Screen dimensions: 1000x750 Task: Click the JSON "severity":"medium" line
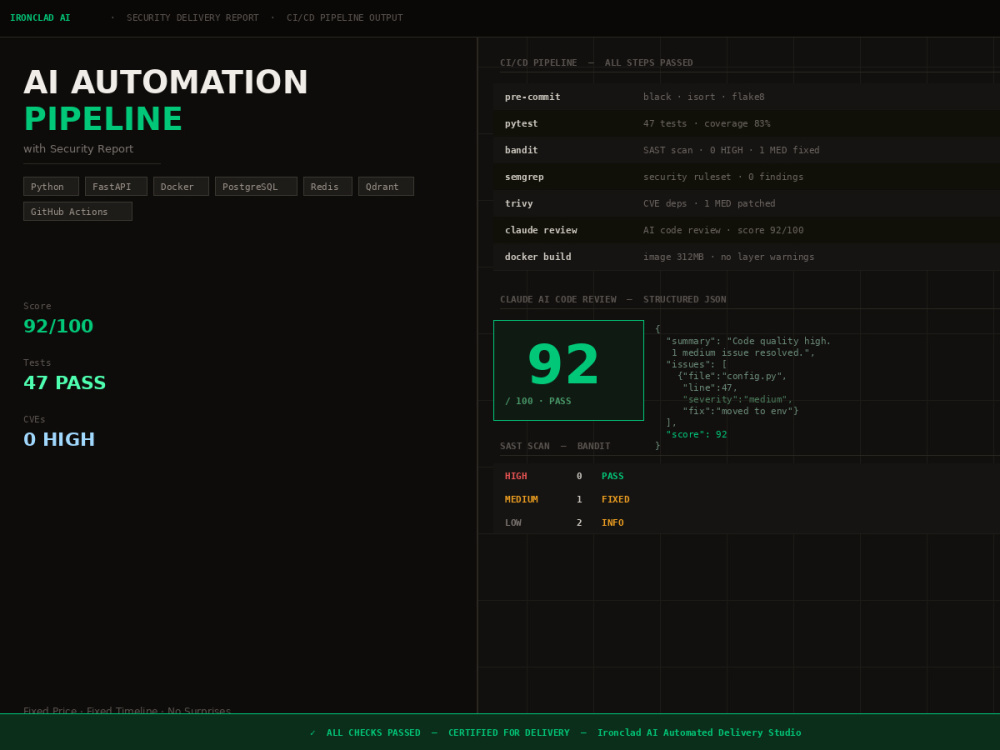click(737, 399)
